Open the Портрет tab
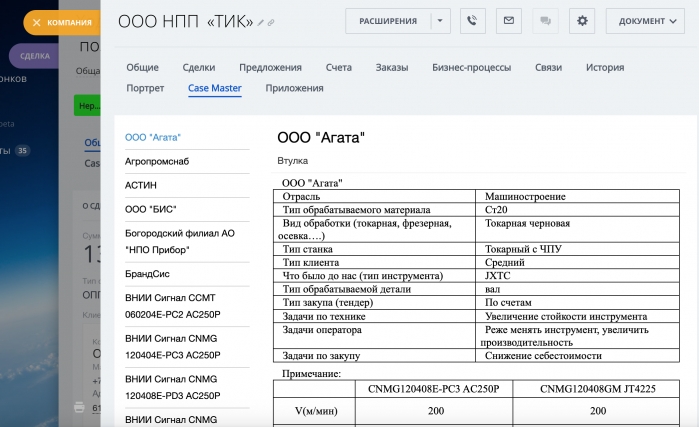This screenshot has height=427, width=699. pos(145,88)
